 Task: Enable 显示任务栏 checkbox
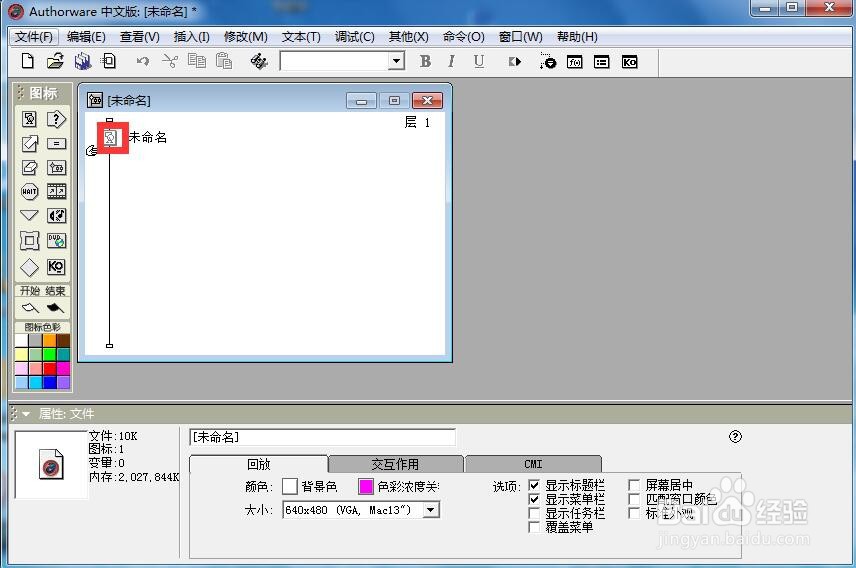[x=534, y=513]
